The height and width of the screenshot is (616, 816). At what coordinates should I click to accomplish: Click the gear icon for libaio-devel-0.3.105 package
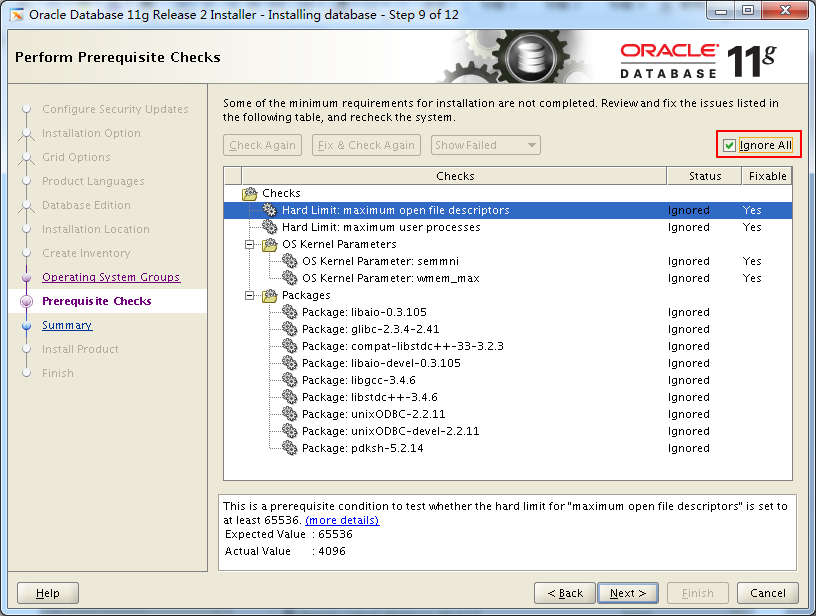[x=289, y=363]
